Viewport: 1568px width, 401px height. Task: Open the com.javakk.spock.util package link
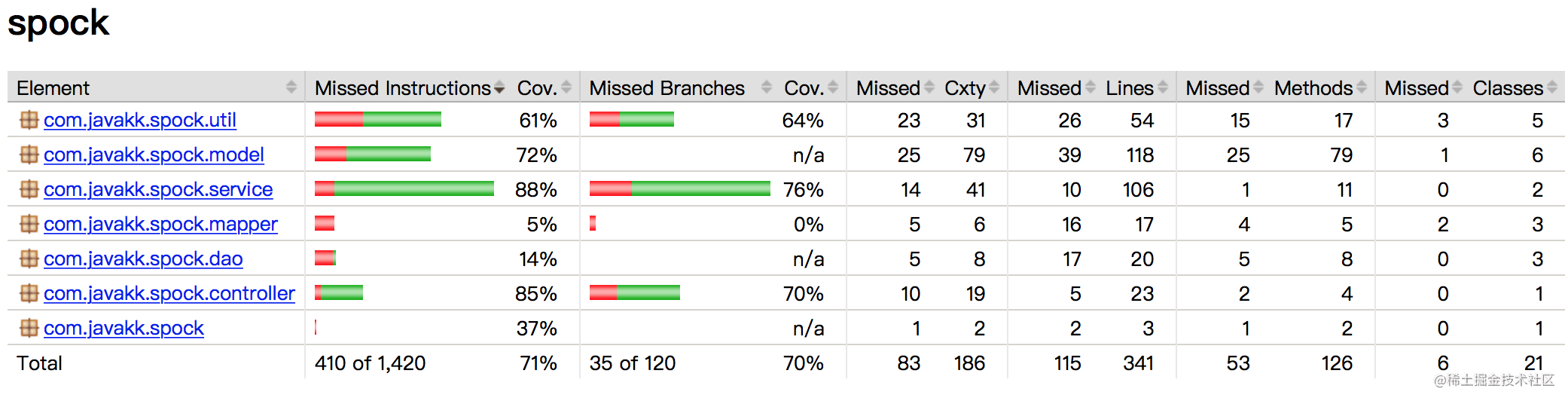(x=140, y=120)
